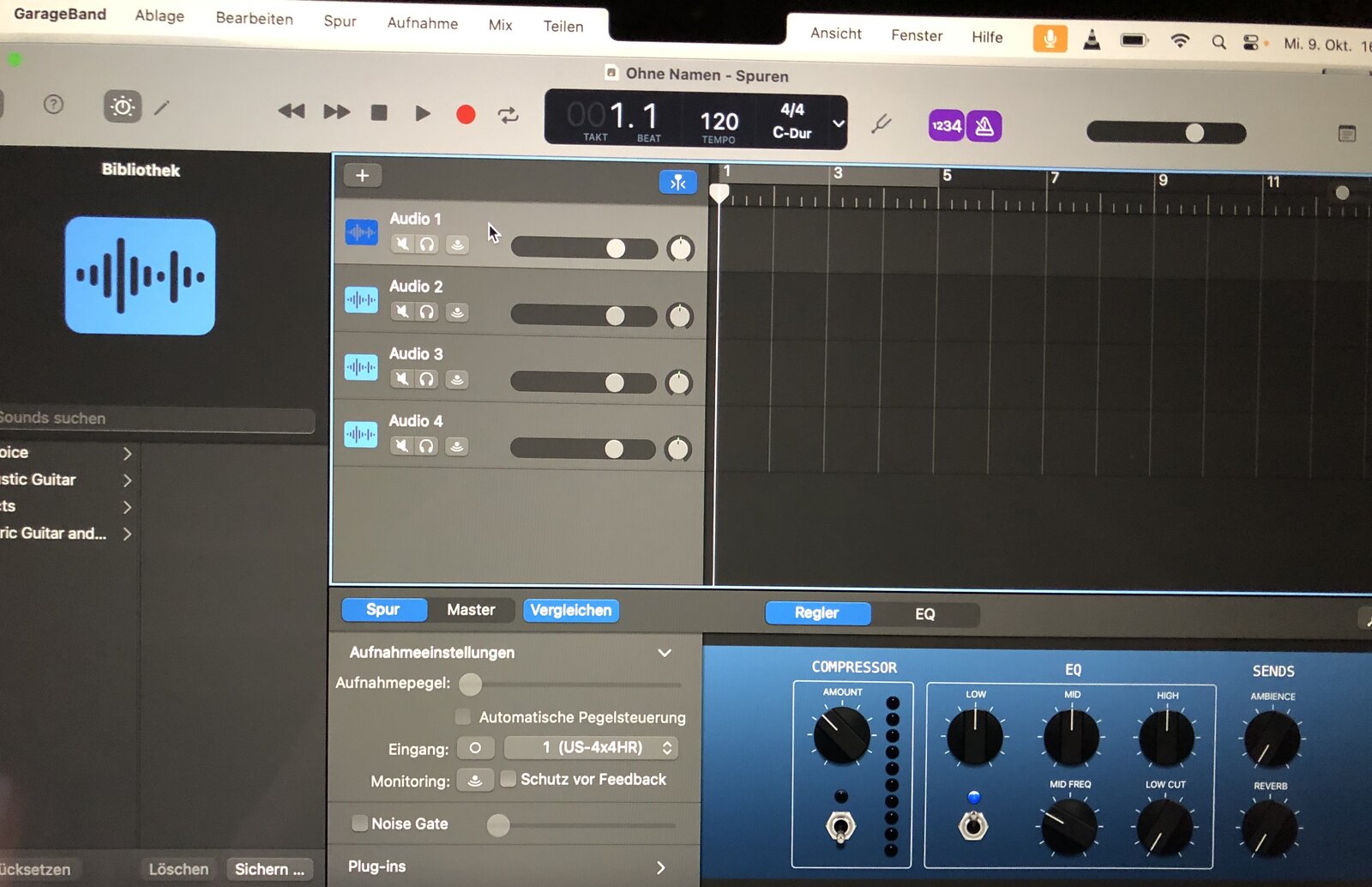This screenshot has height=887, width=1372.
Task: Click the Rewind transport button
Action: point(292,111)
